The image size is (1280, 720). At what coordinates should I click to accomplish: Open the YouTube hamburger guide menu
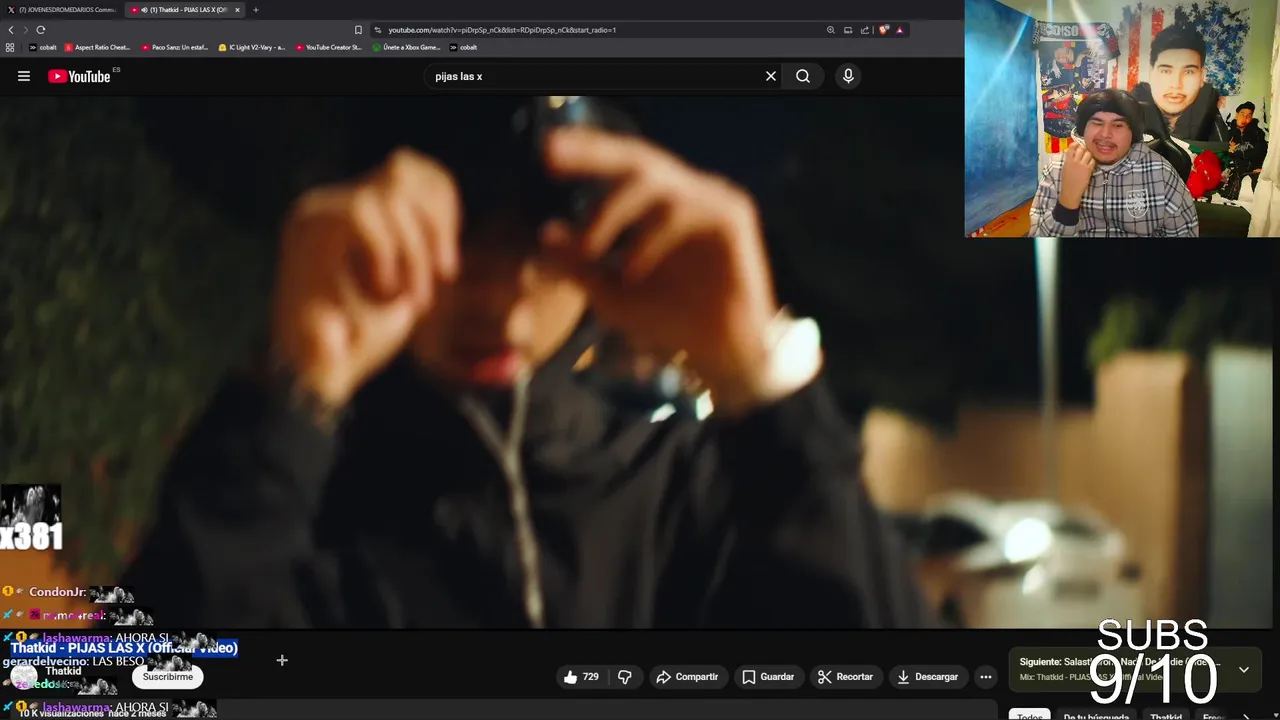[24, 76]
